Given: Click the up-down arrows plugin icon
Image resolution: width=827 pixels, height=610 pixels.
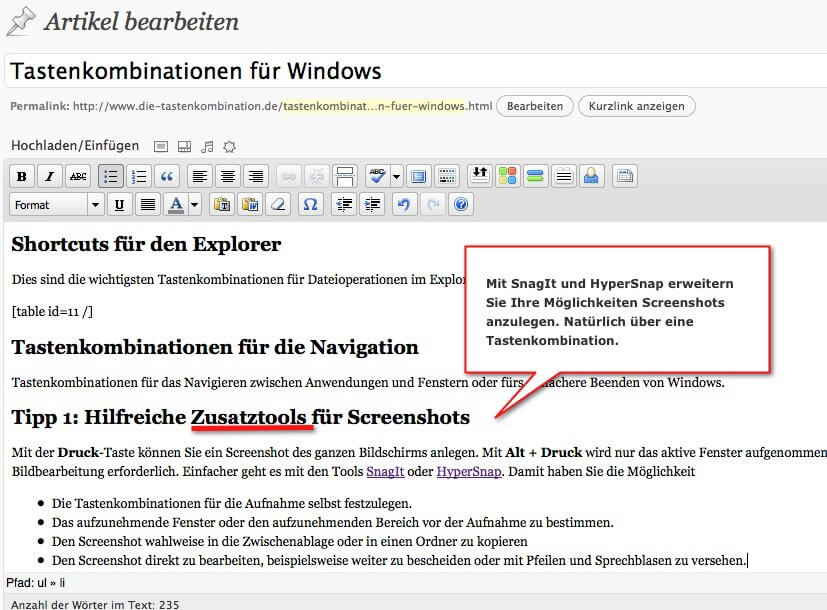Looking at the screenshot, I should click(x=479, y=176).
